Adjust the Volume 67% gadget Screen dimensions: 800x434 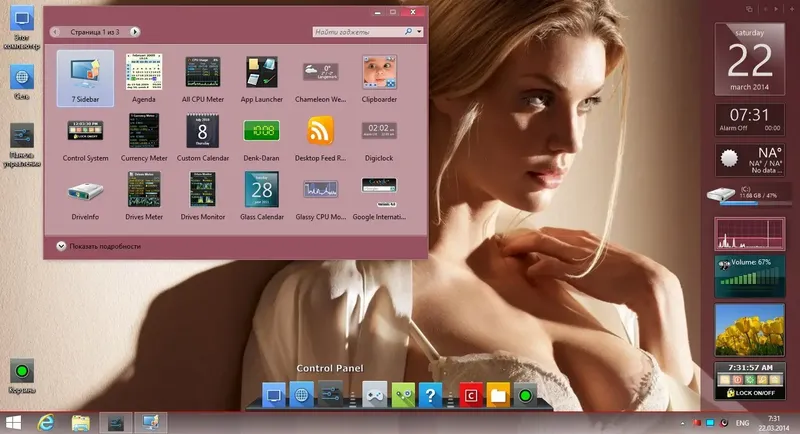749,276
